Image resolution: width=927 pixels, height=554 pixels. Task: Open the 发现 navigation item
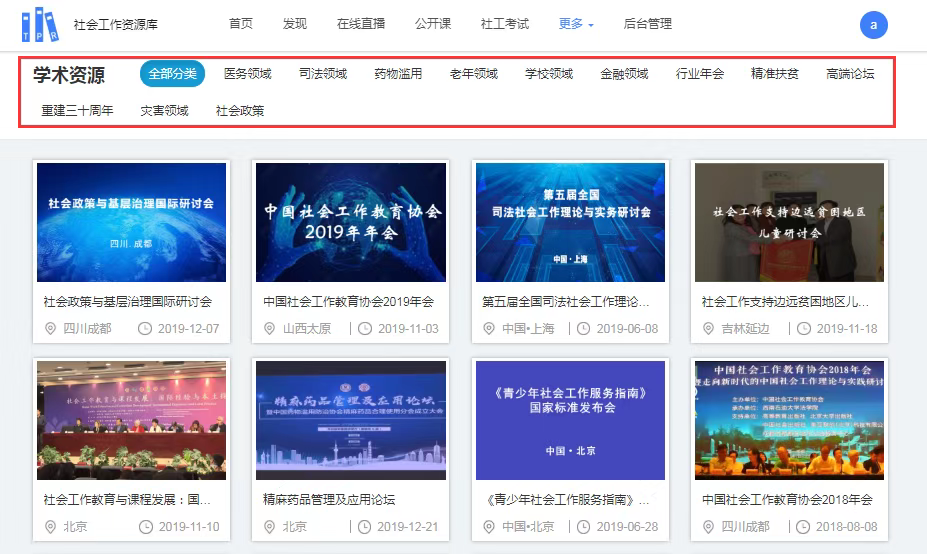(x=294, y=24)
